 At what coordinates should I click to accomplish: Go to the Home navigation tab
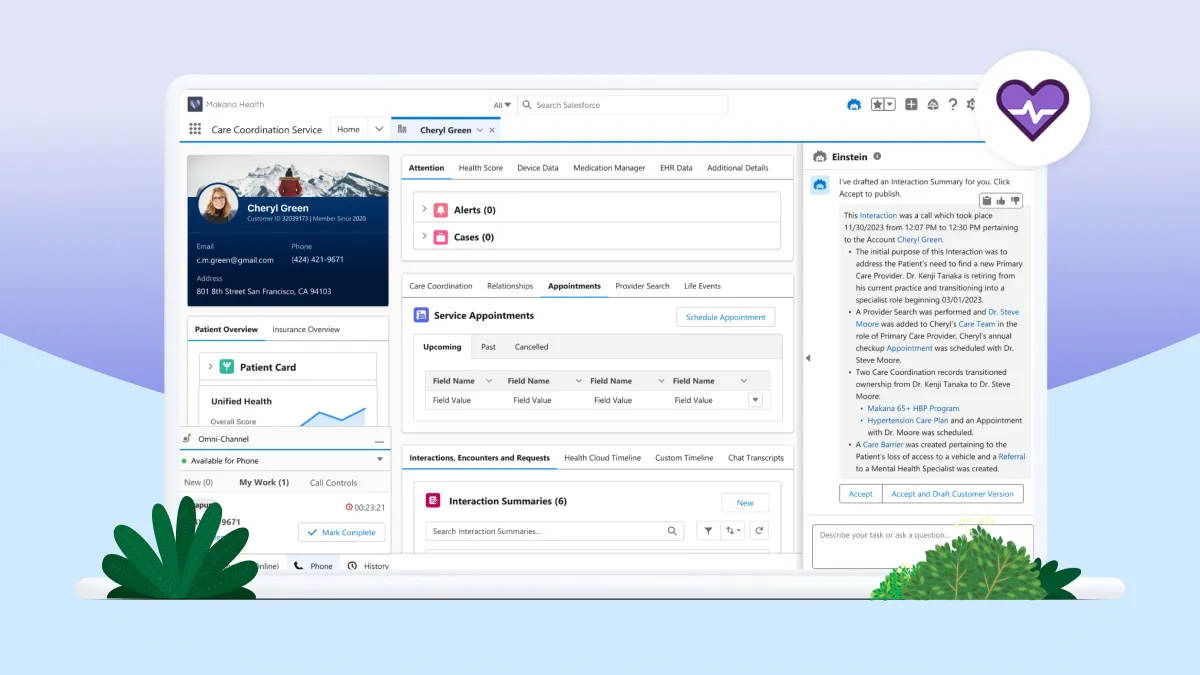(348, 129)
